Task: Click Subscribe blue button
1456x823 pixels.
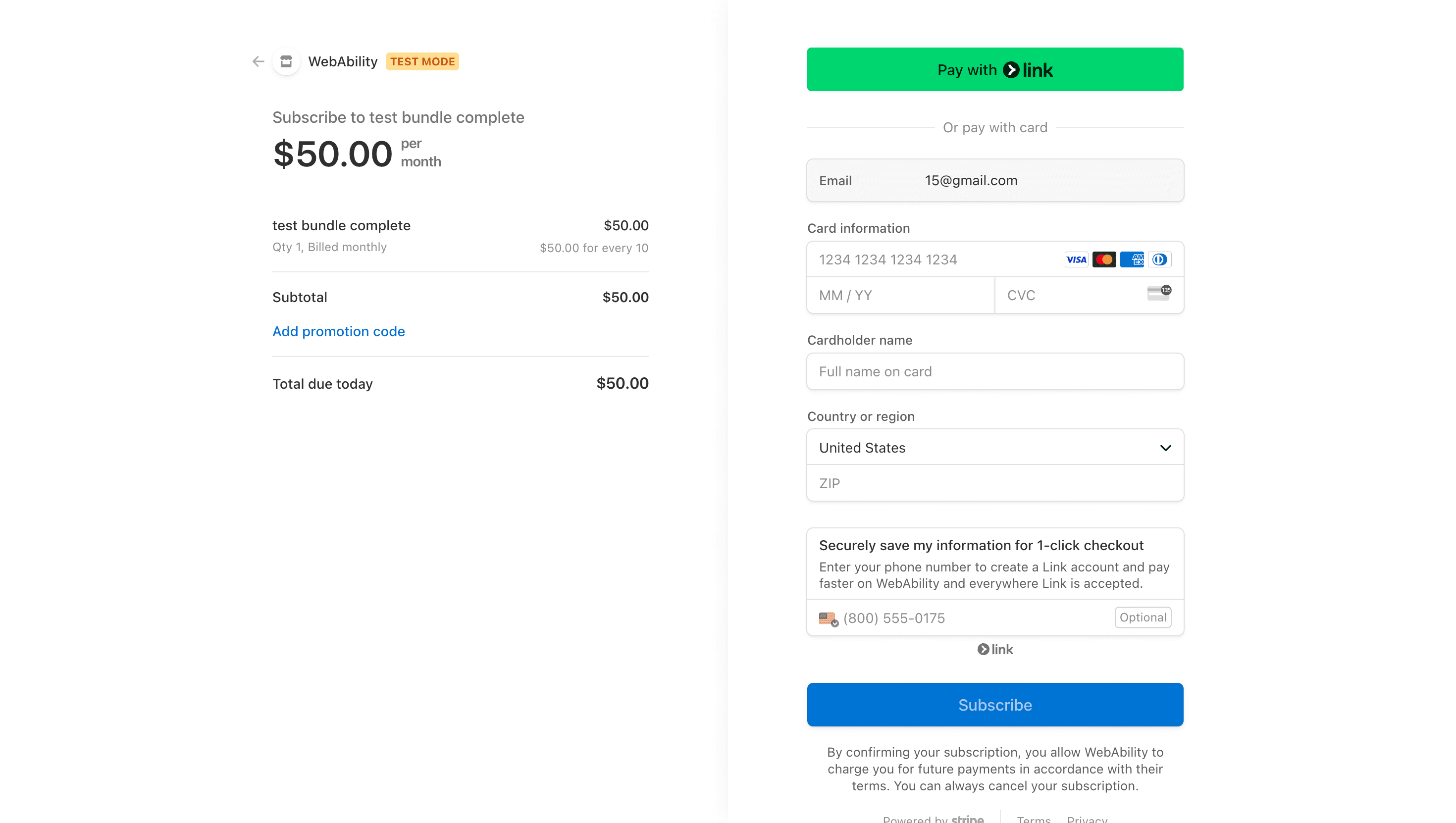Action: point(994,704)
